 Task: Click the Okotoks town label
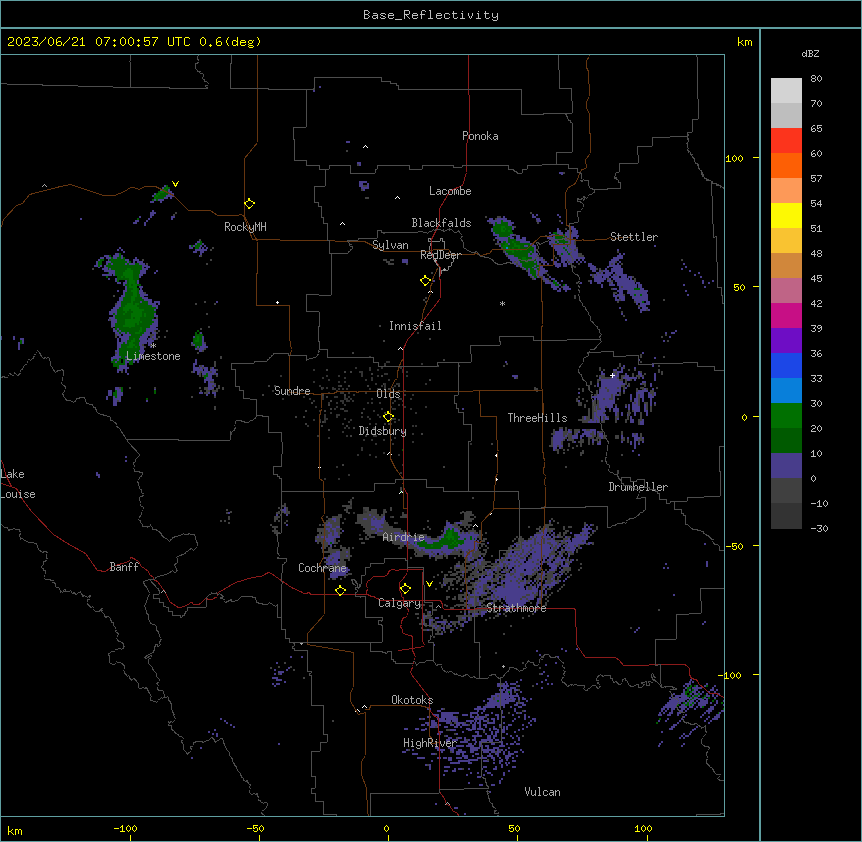tap(412, 700)
